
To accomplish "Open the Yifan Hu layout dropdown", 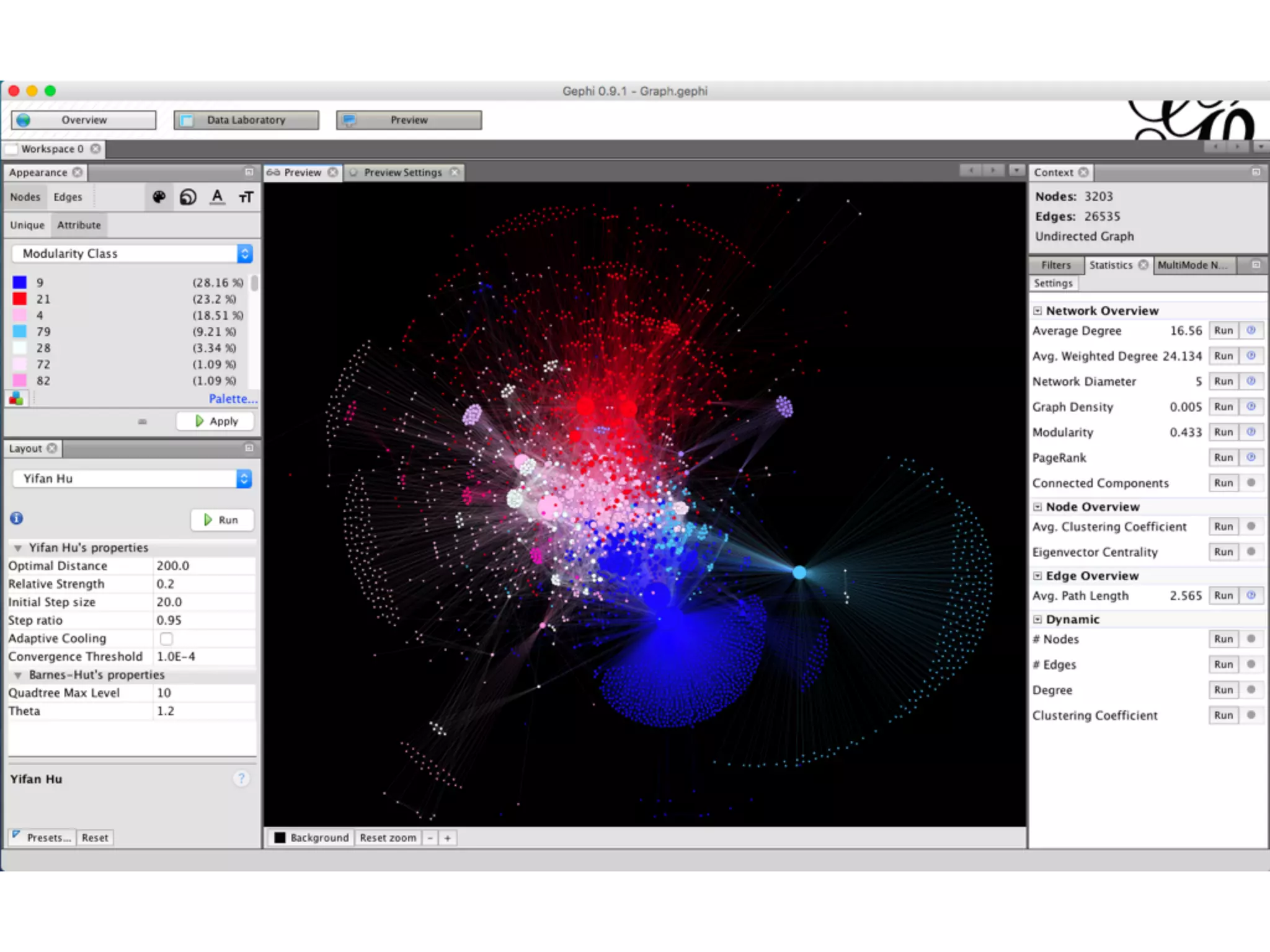I will click(244, 478).
